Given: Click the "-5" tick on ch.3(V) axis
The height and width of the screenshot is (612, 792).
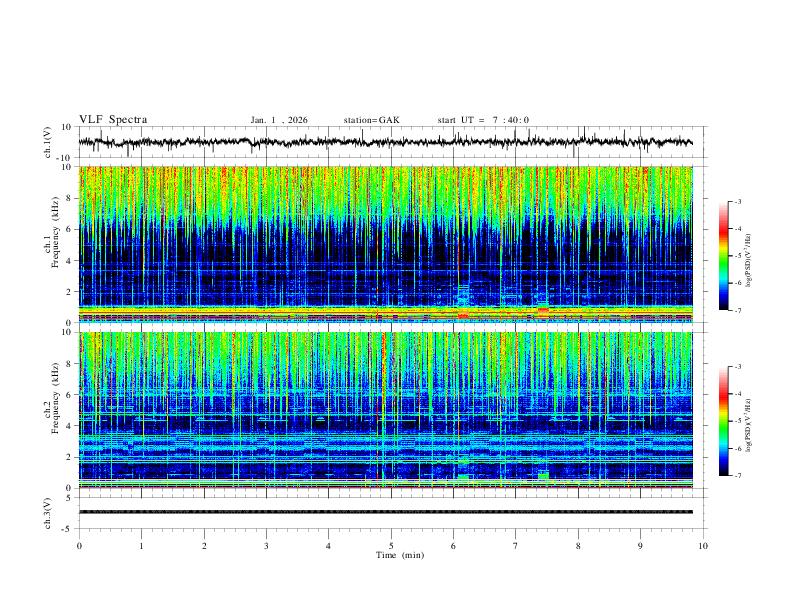Looking at the screenshot, I should tap(68, 529).
